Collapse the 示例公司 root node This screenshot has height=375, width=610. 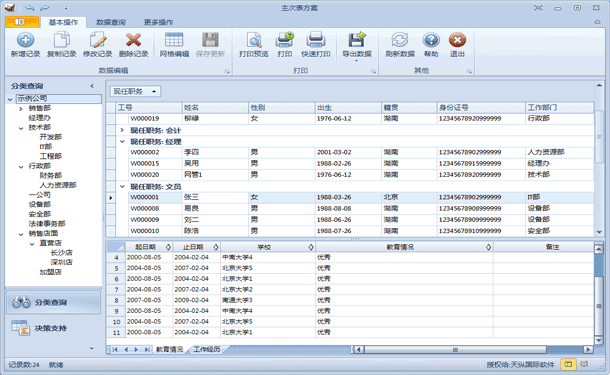[10, 99]
